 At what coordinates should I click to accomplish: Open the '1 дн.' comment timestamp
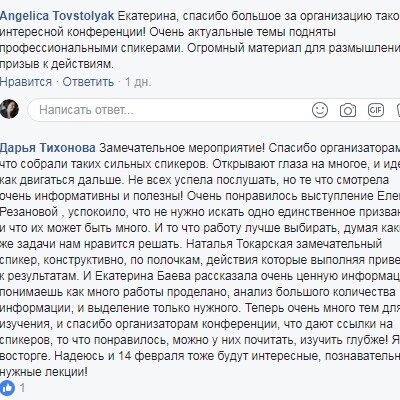point(138,82)
